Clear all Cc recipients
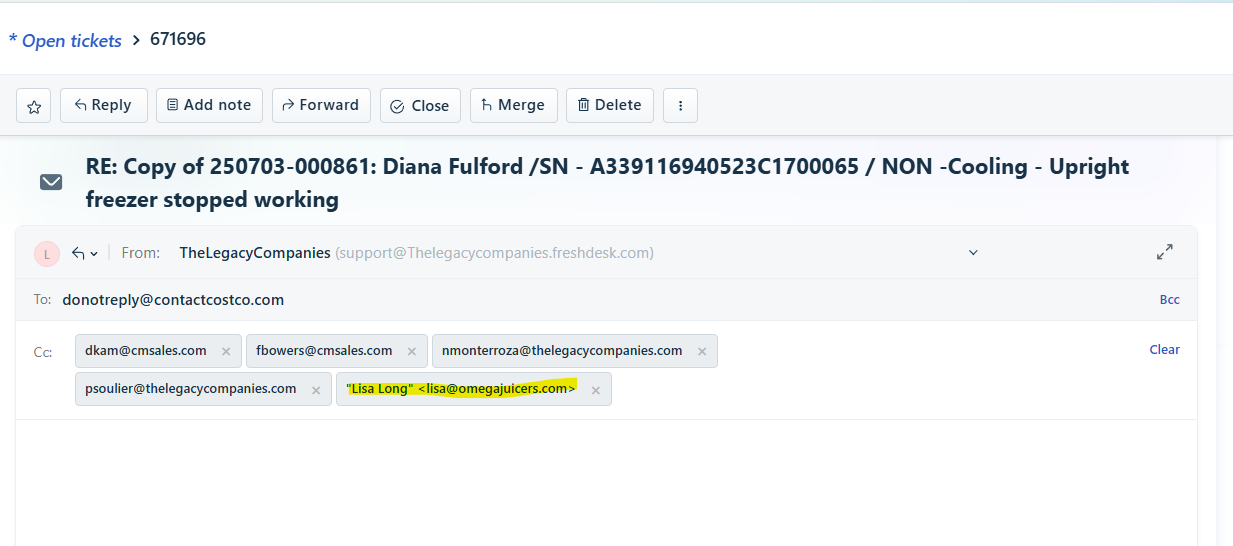The image size is (1233, 546). click(1164, 350)
